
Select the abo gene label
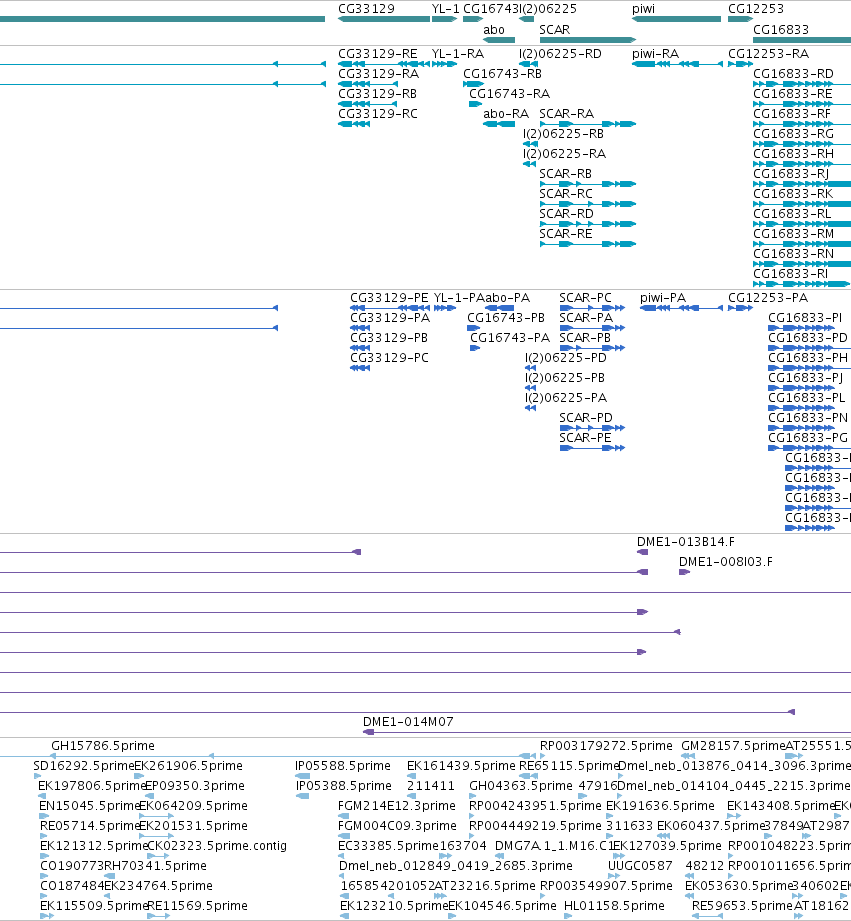pyautogui.click(x=494, y=29)
